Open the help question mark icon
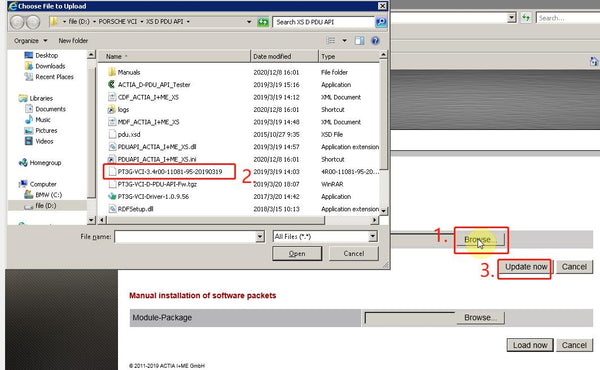 pyautogui.click(x=375, y=41)
